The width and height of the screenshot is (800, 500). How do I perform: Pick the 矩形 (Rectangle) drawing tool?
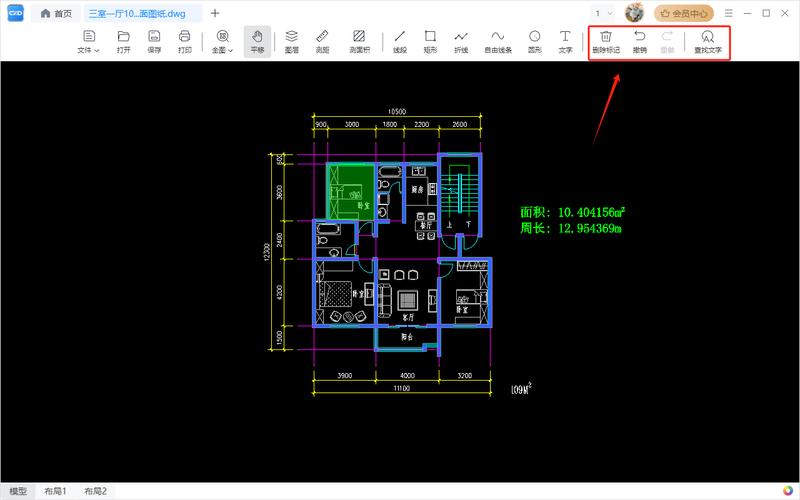tap(430, 41)
